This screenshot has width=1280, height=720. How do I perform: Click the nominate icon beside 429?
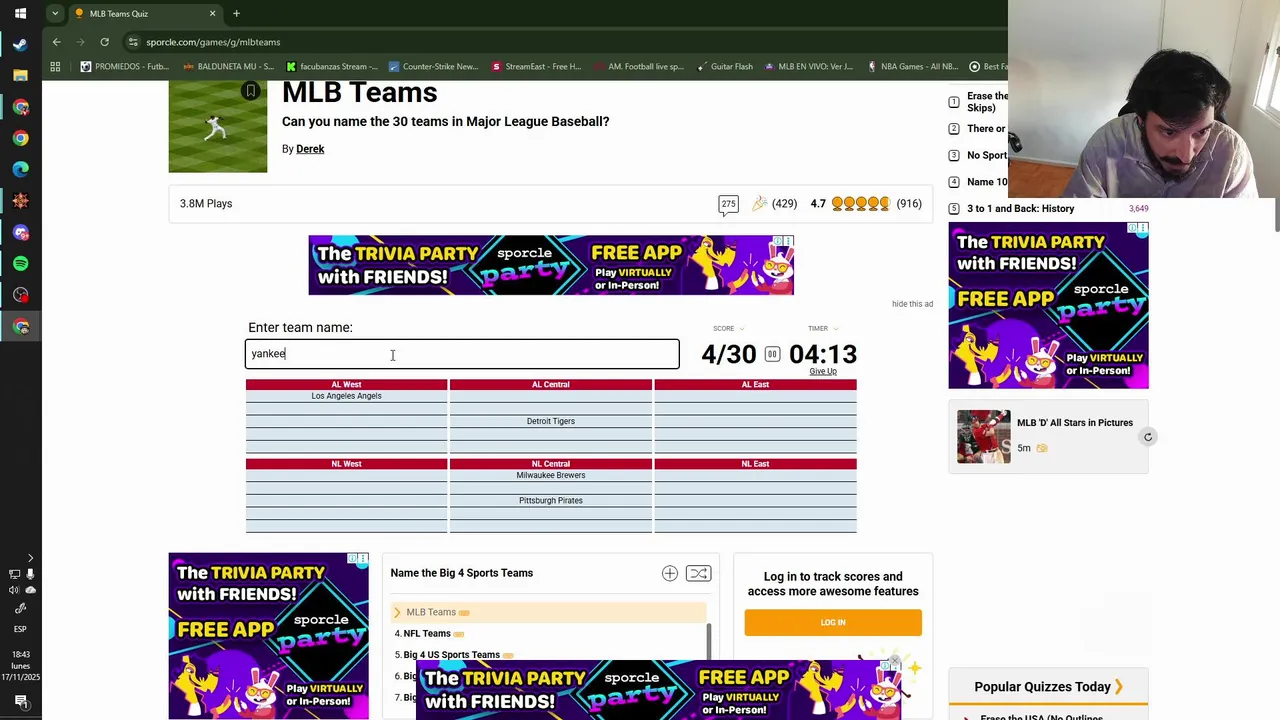coord(760,204)
